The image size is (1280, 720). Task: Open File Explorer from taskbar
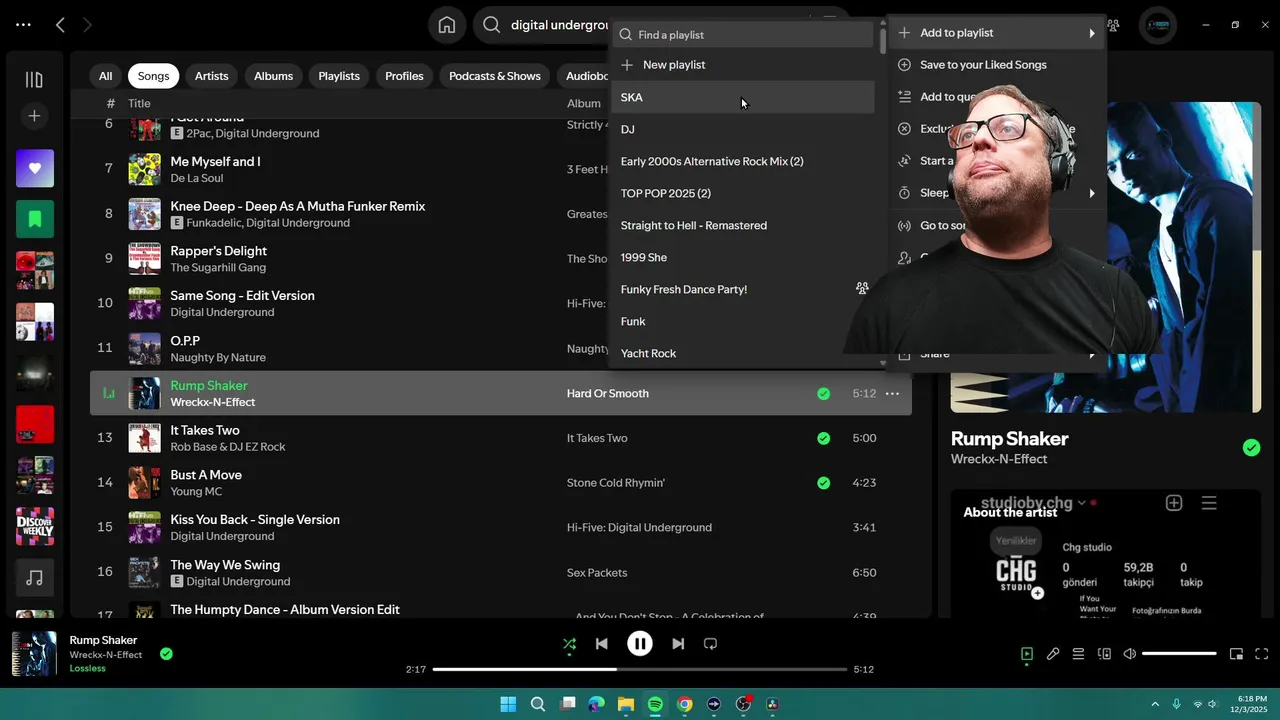[x=626, y=704]
